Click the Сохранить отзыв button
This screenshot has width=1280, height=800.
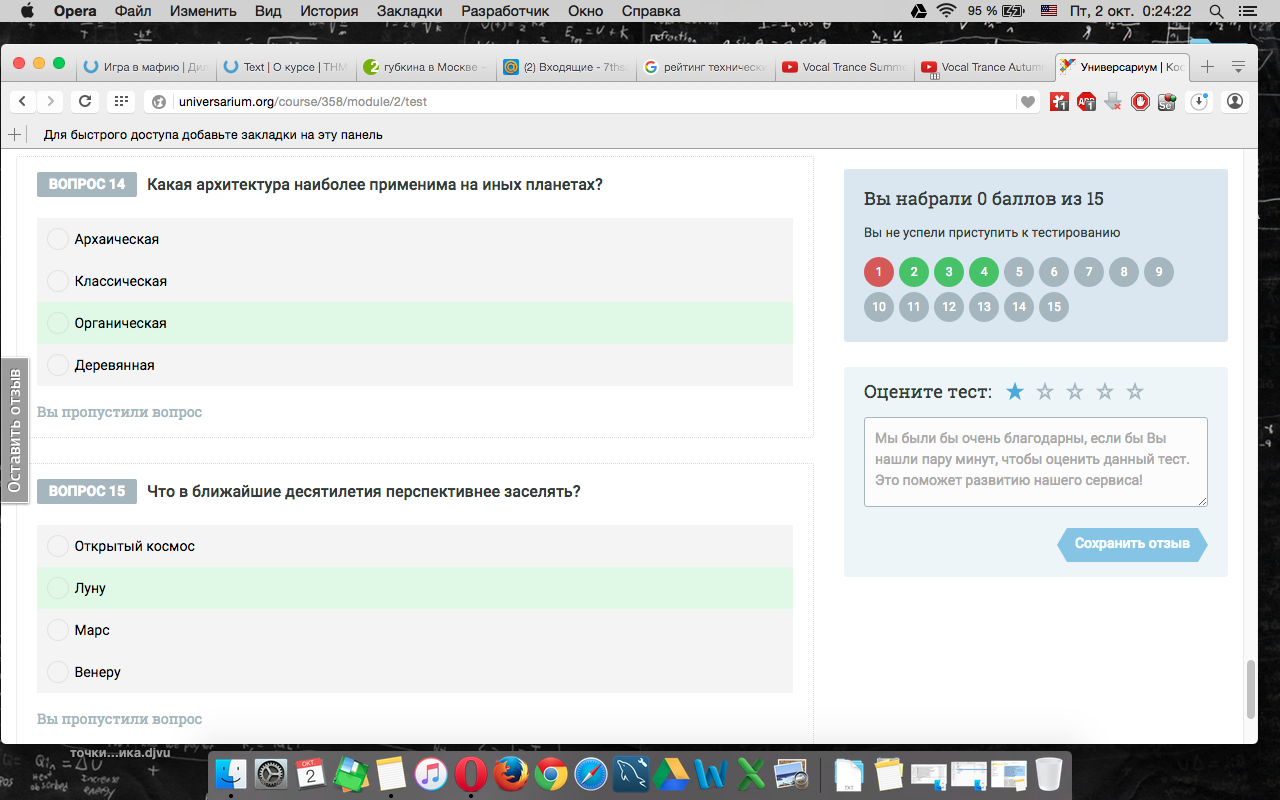1132,544
